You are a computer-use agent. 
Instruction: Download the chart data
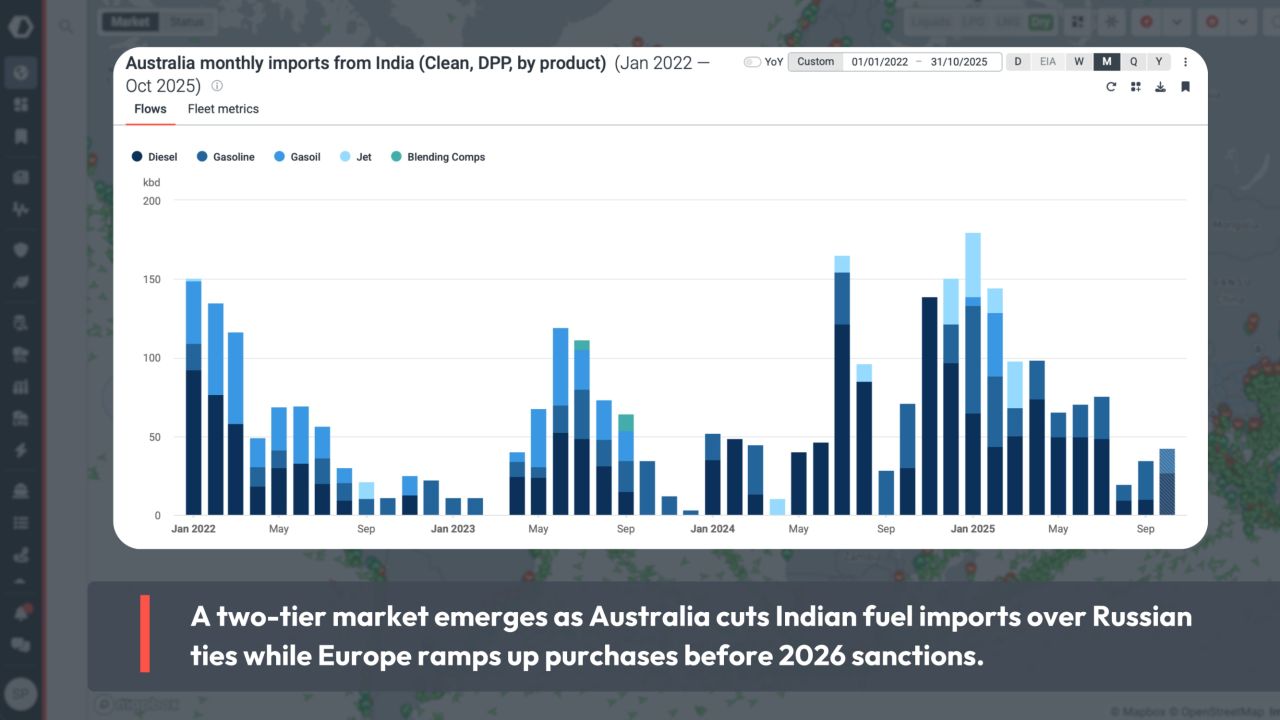(x=1160, y=87)
